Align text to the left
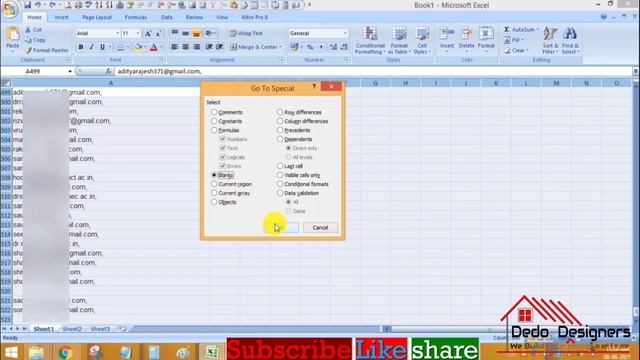The width and height of the screenshot is (640, 360). (x=174, y=47)
